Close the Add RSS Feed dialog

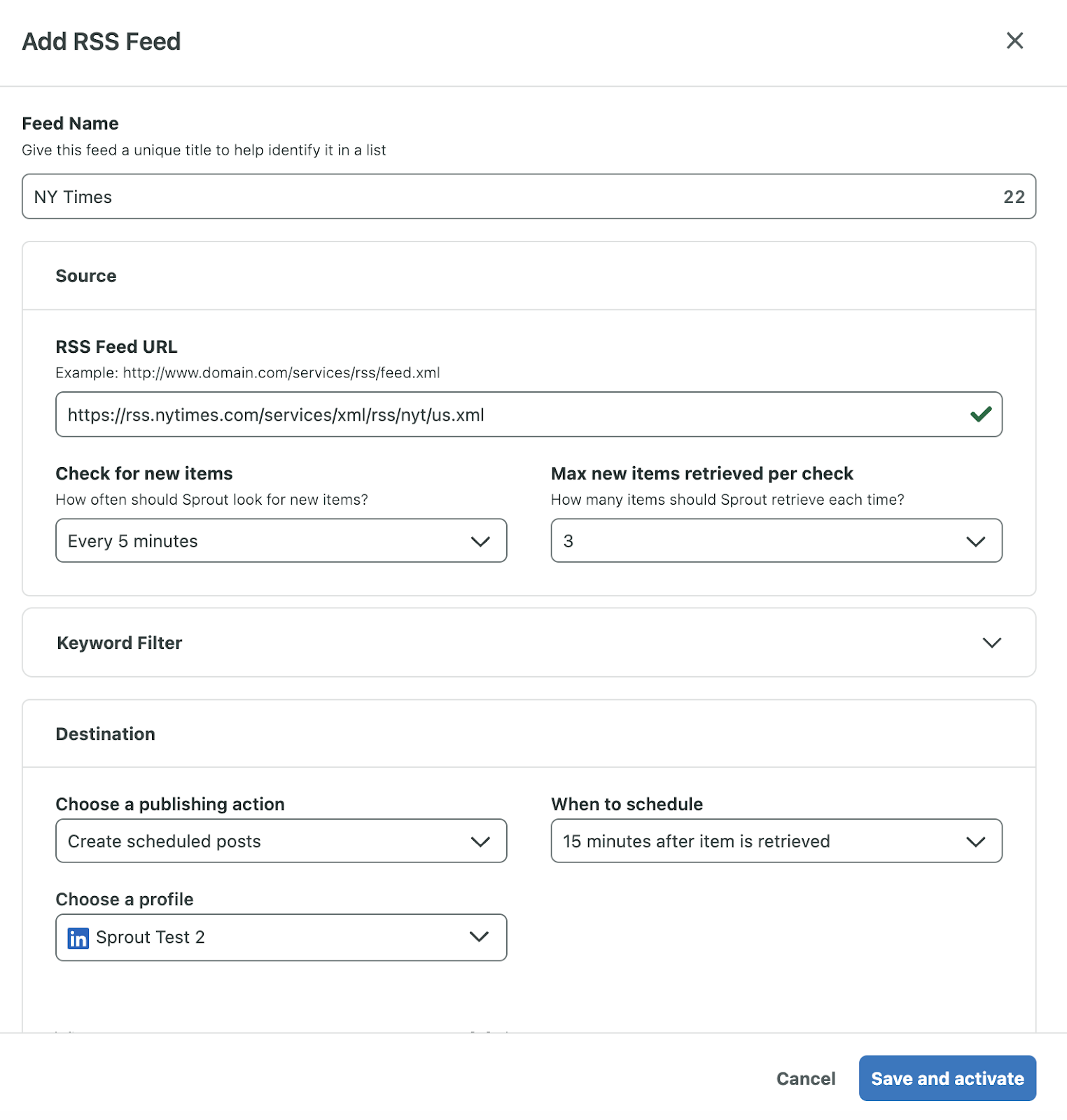pyautogui.click(x=1014, y=41)
